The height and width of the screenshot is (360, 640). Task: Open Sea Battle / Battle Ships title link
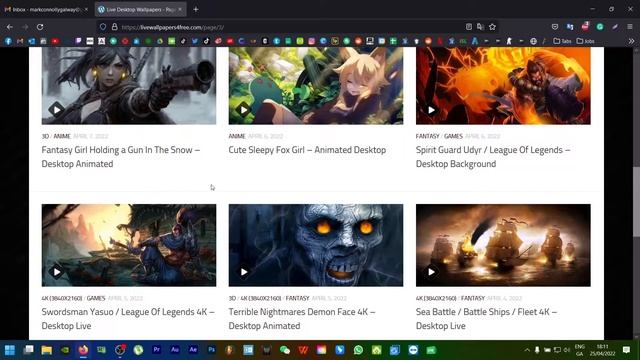point(486,319)
